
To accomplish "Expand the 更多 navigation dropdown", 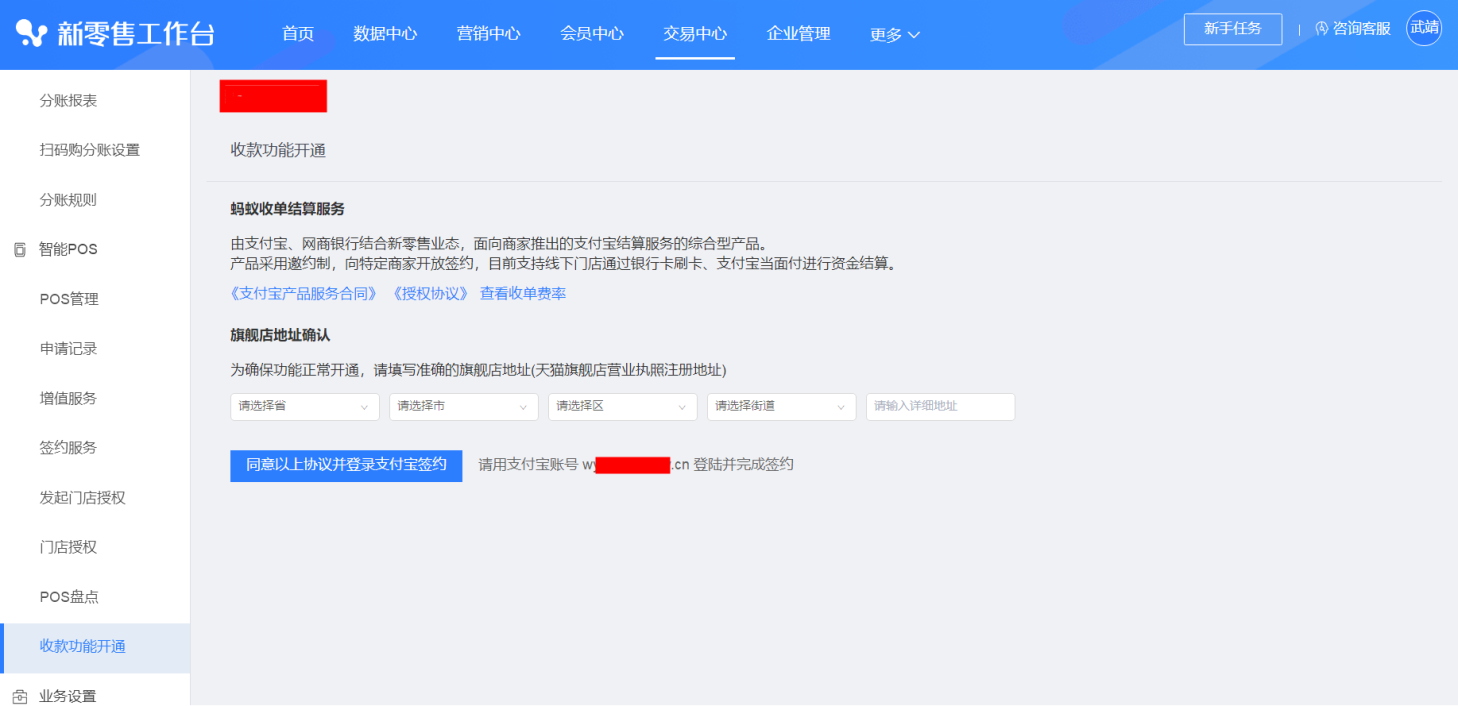I will point(894,35).
